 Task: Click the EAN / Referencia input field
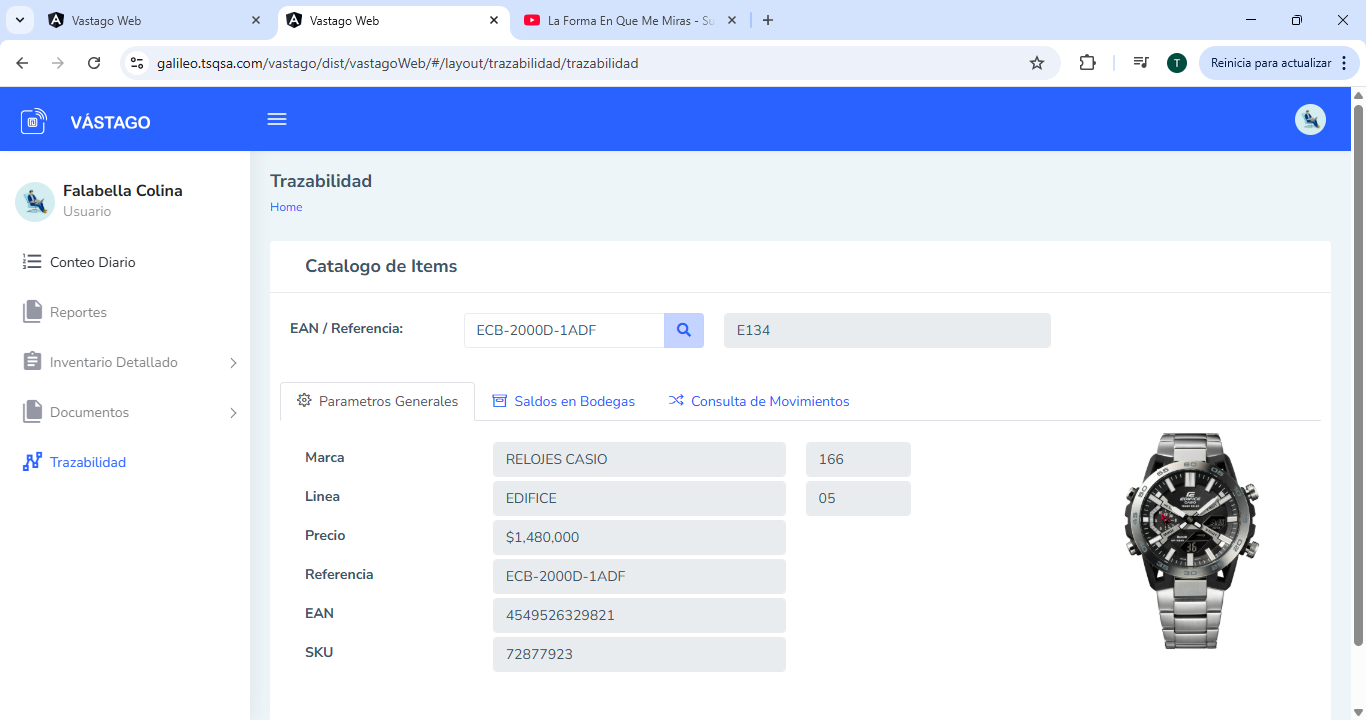point(564,330)
